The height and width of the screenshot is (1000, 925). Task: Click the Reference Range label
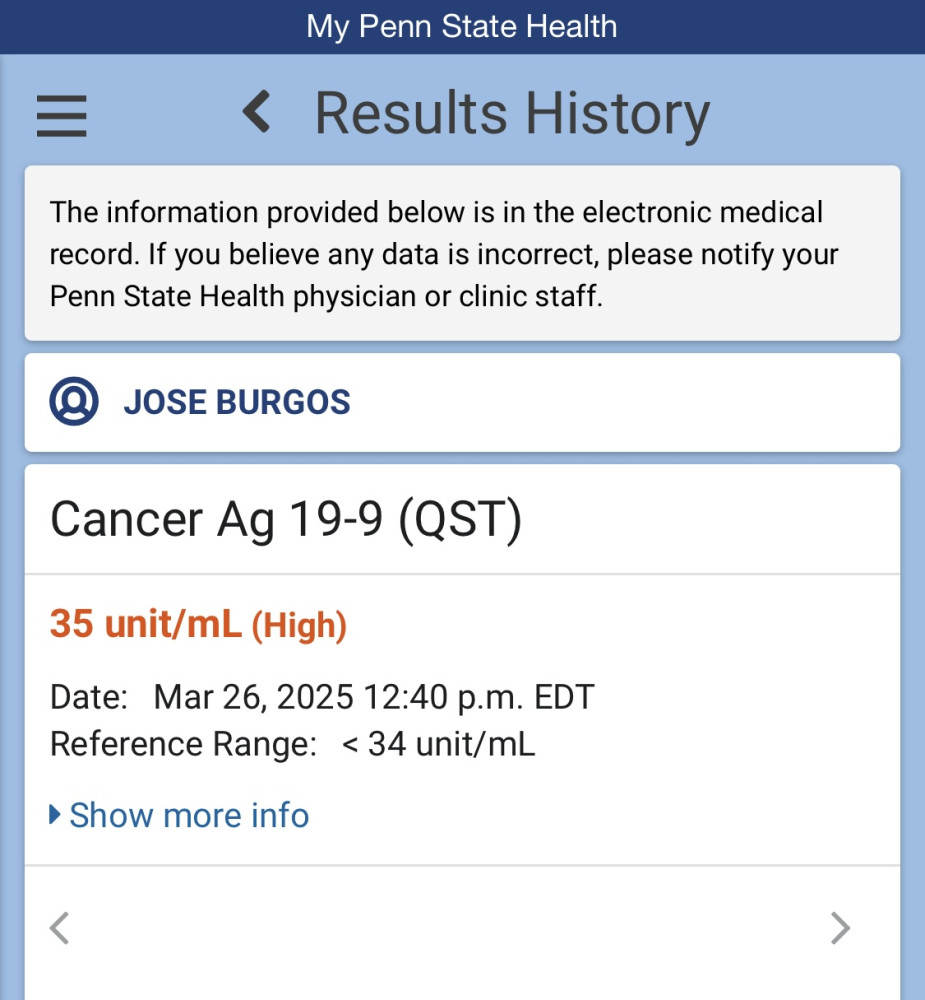click(x=183, y=745)
